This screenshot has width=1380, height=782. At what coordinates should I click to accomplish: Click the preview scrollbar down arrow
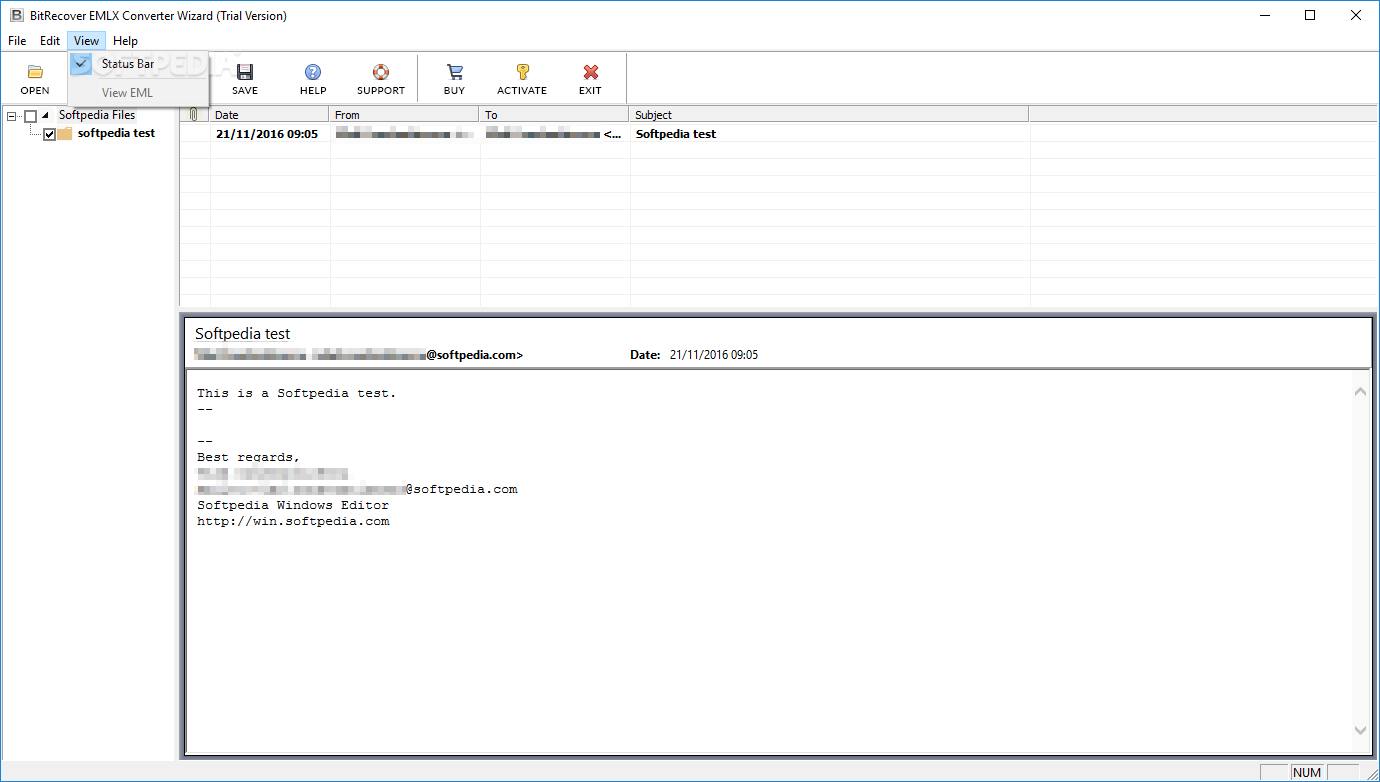pyautogui.click(x=1360, y=731)
